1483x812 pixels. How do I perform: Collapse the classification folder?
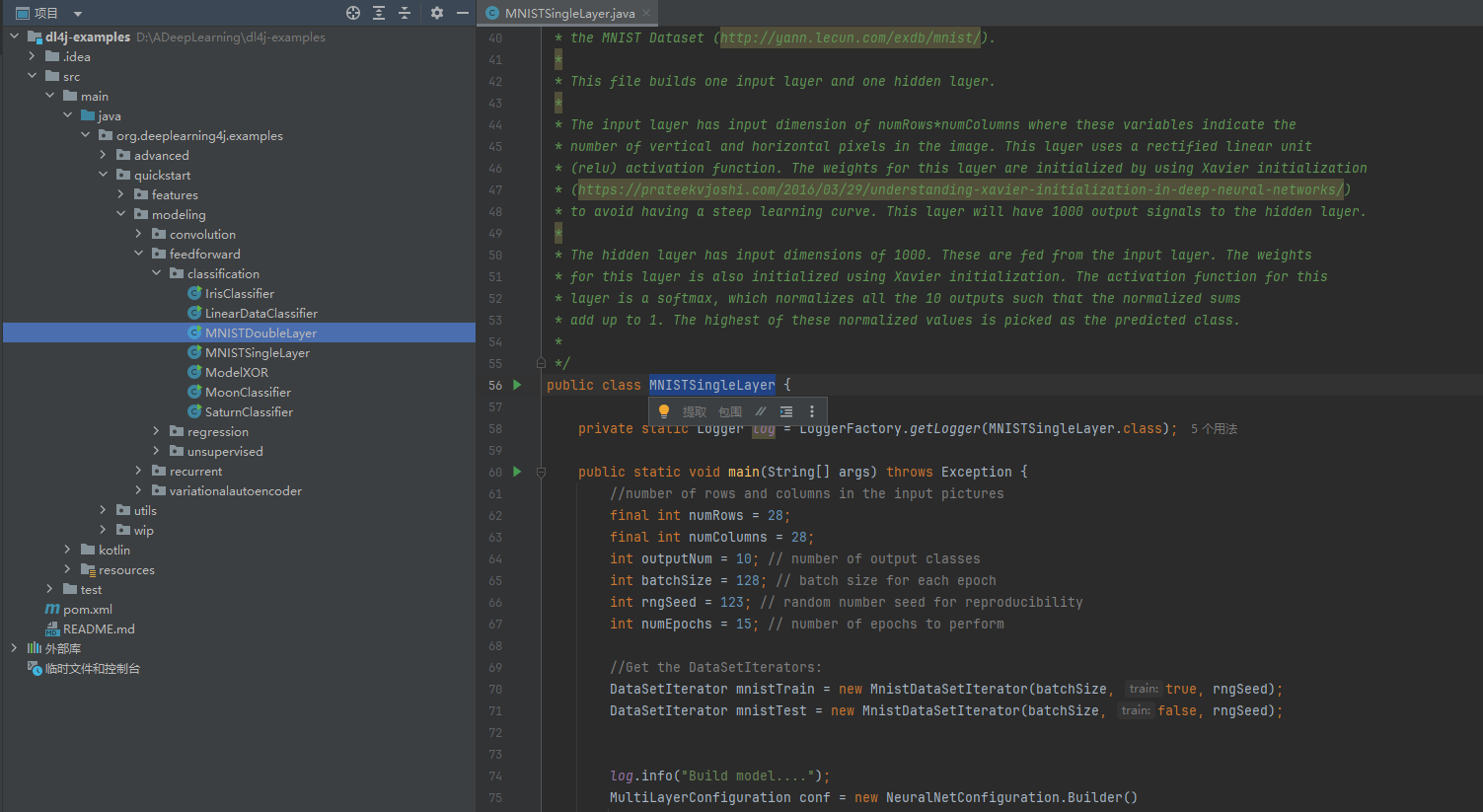coord(156,273)
